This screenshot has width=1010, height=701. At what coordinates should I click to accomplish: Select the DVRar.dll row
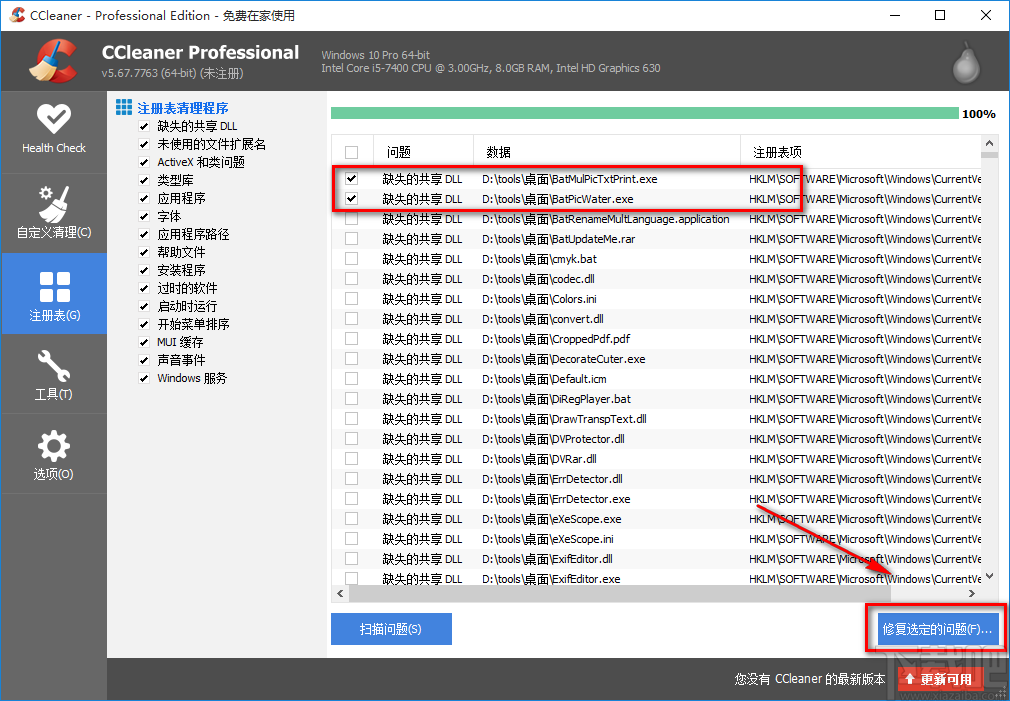(656, 459)
